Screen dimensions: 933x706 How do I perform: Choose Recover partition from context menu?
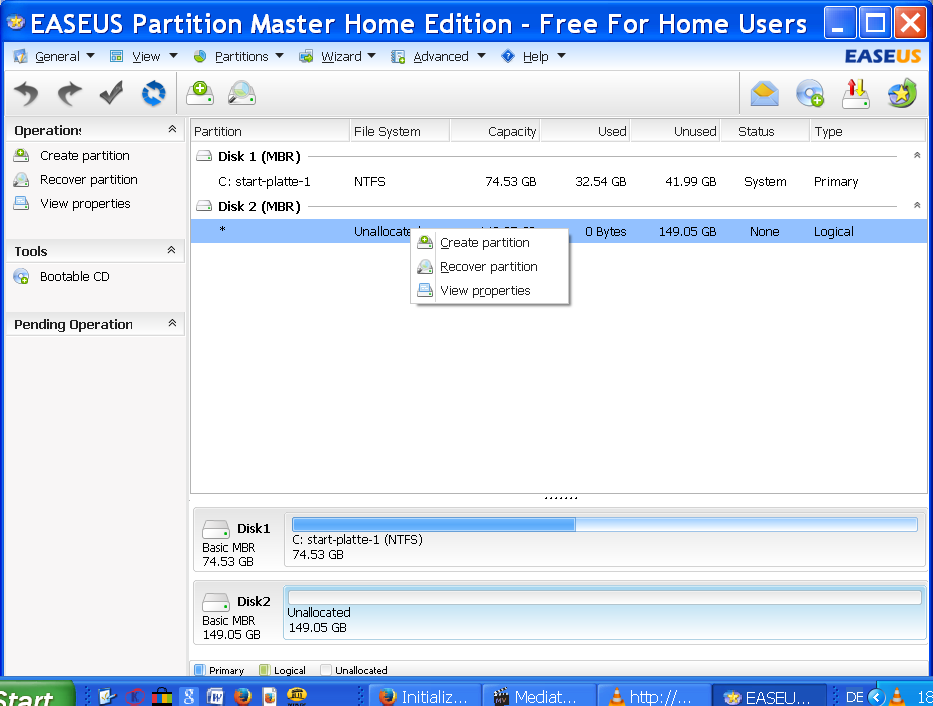point(490,266)
